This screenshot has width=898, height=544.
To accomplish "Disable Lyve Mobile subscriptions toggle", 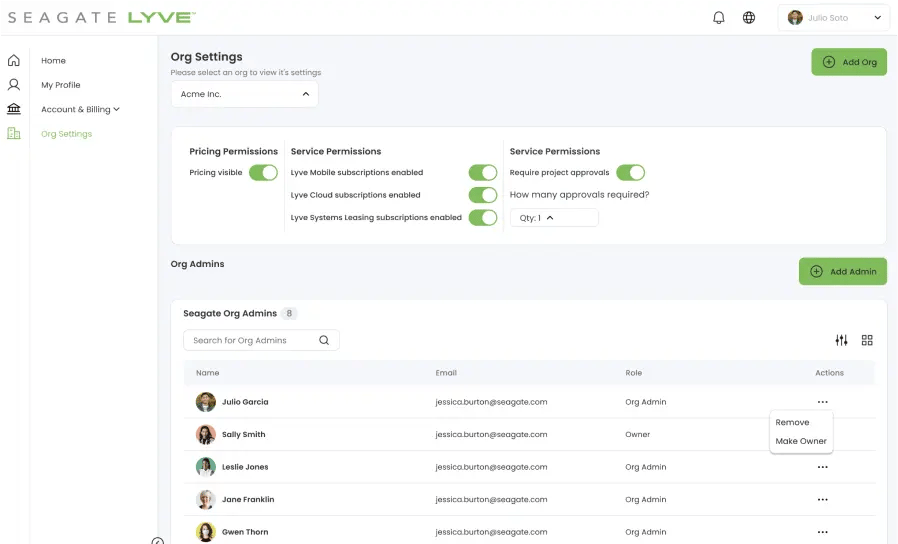I will click(x=483, y=173).
